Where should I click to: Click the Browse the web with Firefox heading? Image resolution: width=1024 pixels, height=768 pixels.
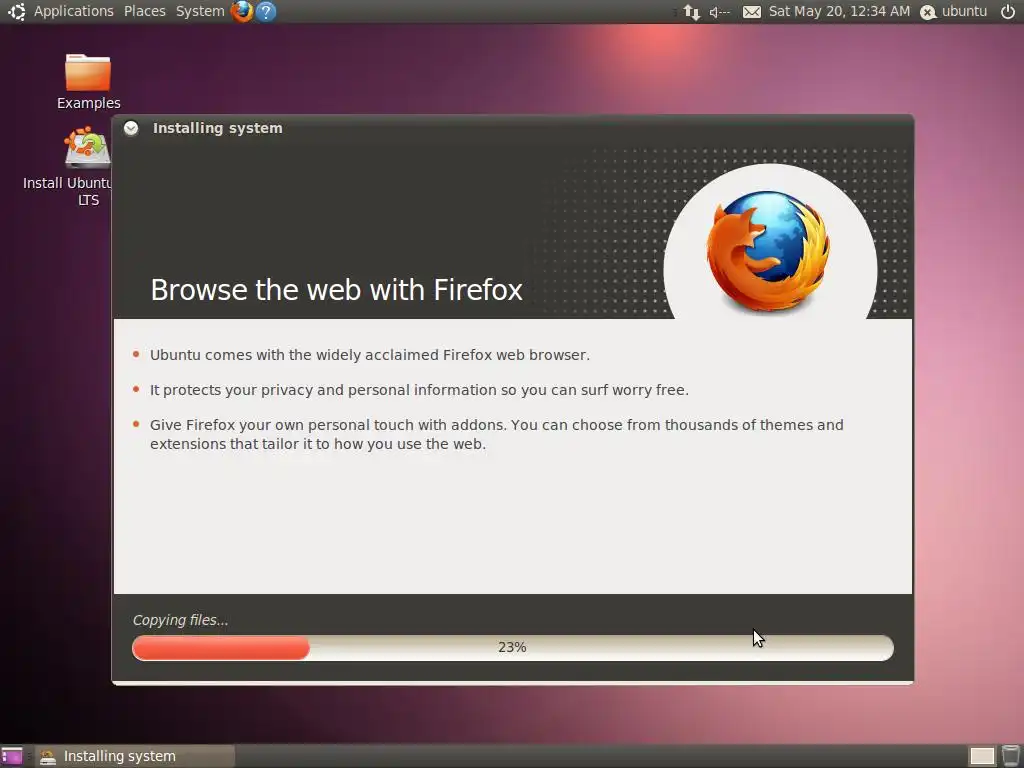[x=336, y=289]
